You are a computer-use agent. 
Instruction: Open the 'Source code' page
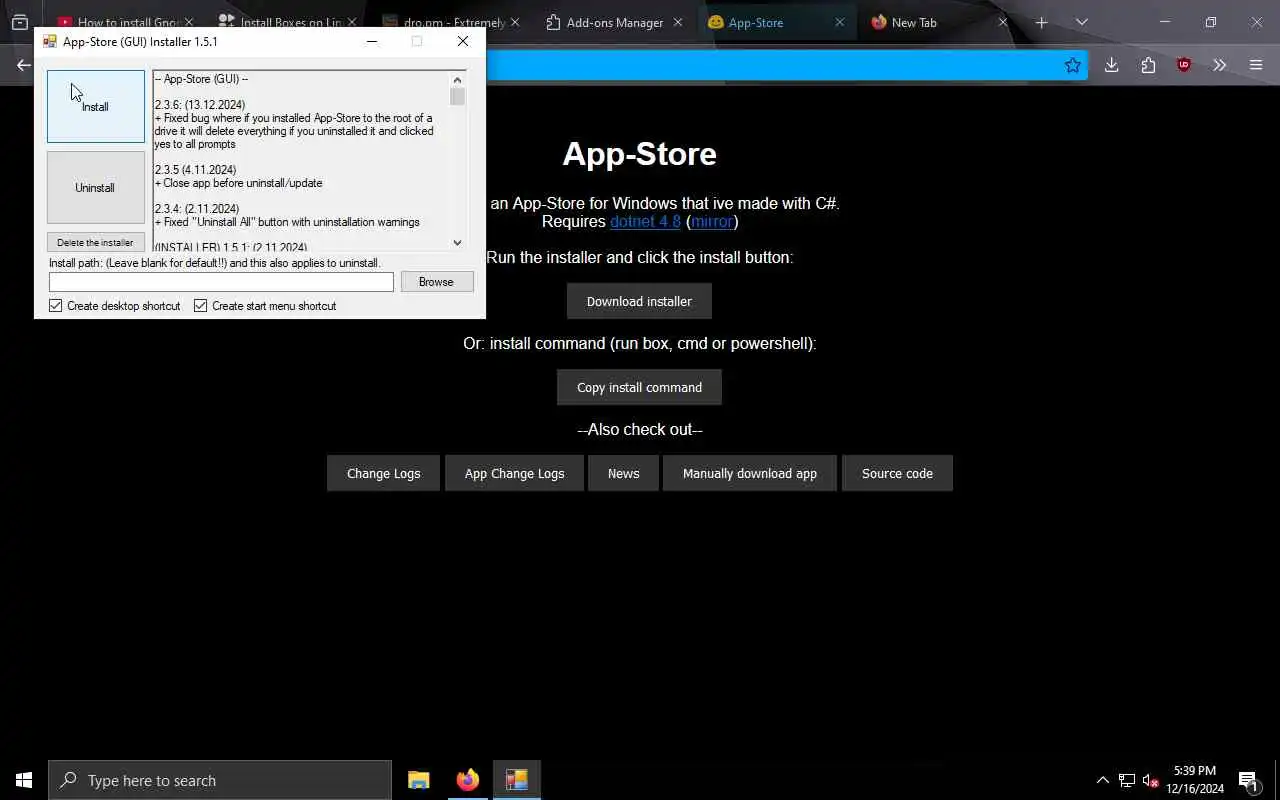coord(897,473)
